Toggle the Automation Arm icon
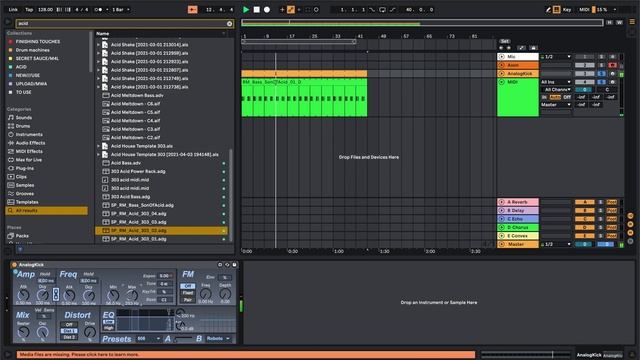This screenshot has width=640, height=360. coord(291,9)
